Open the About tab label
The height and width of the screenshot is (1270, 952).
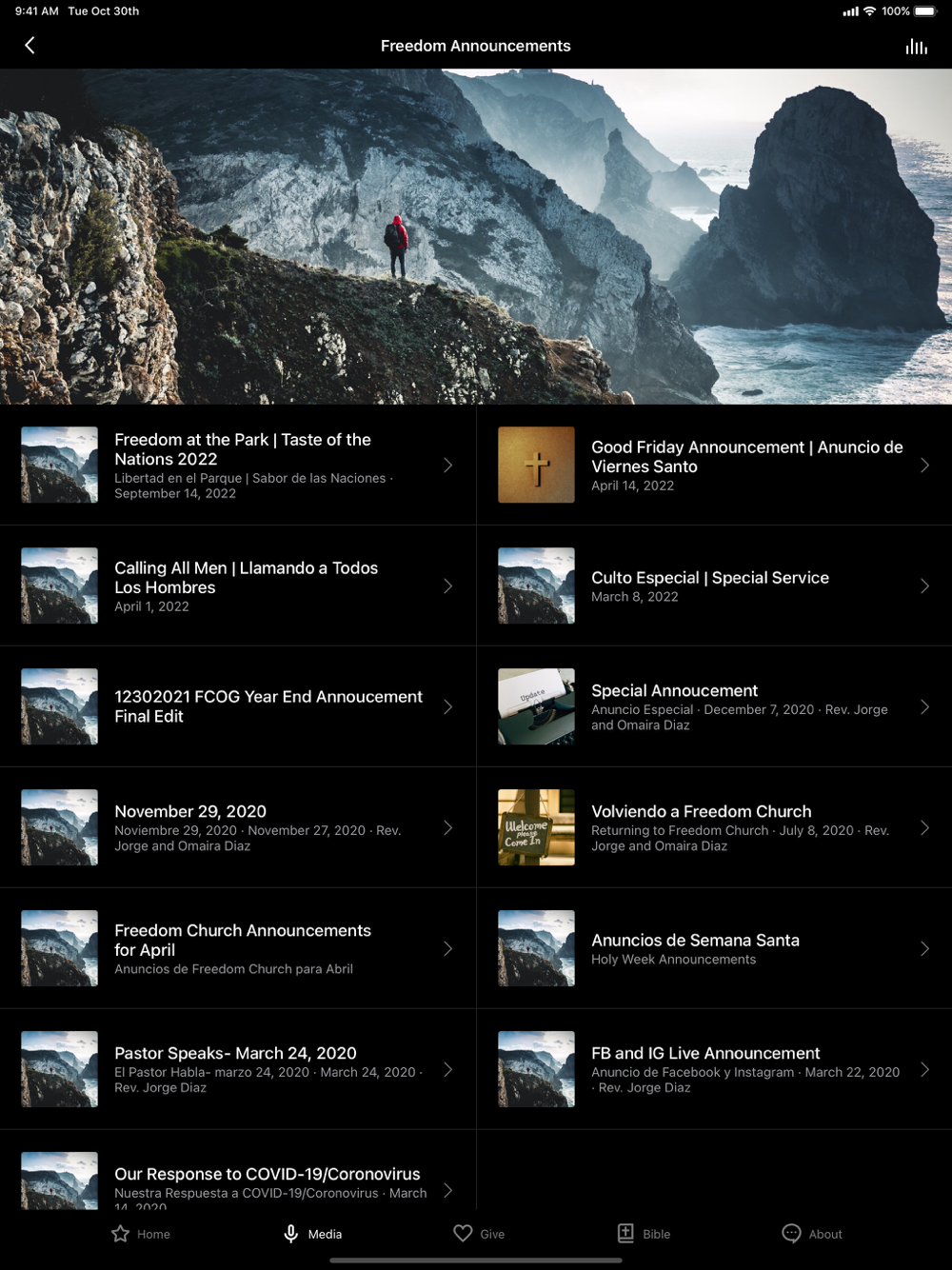click(825, 1234)
